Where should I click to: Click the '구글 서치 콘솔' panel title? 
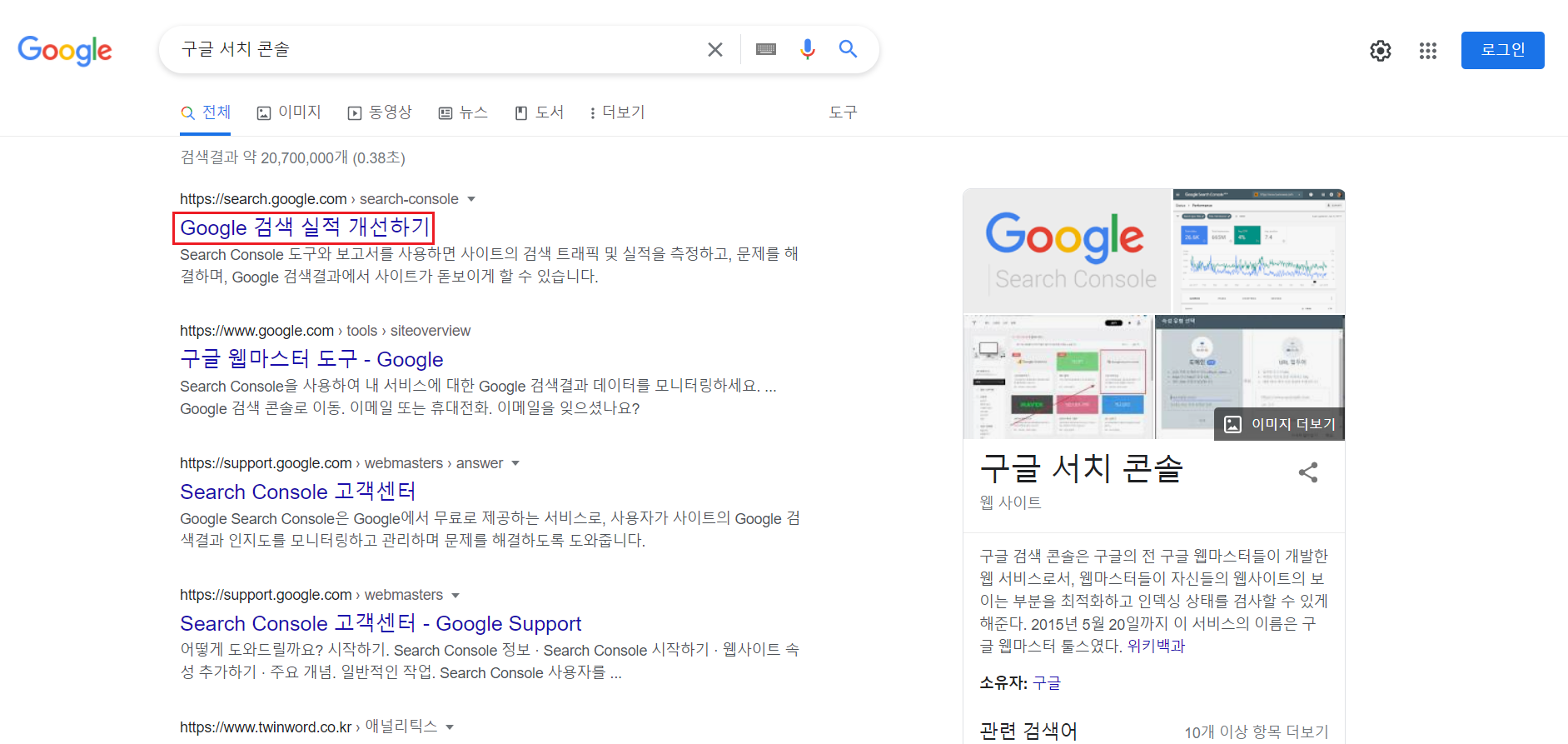pos(1081,468)
